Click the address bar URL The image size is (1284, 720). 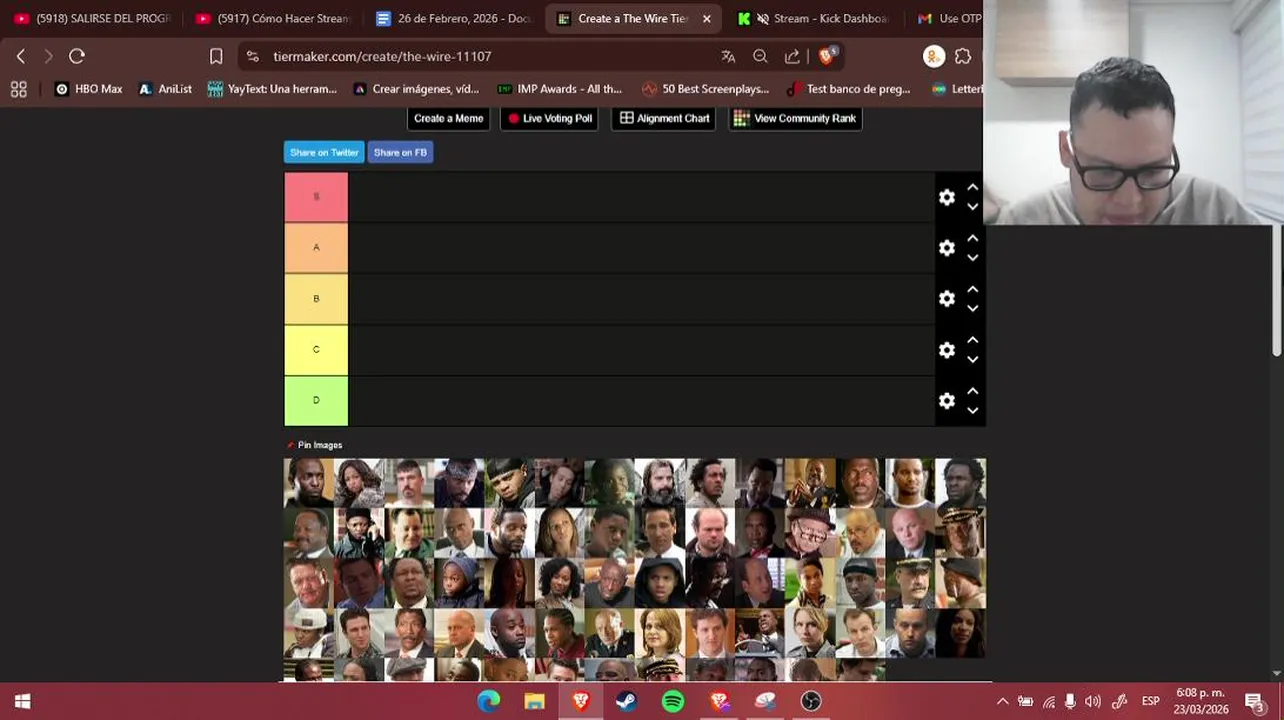[382, 56]
